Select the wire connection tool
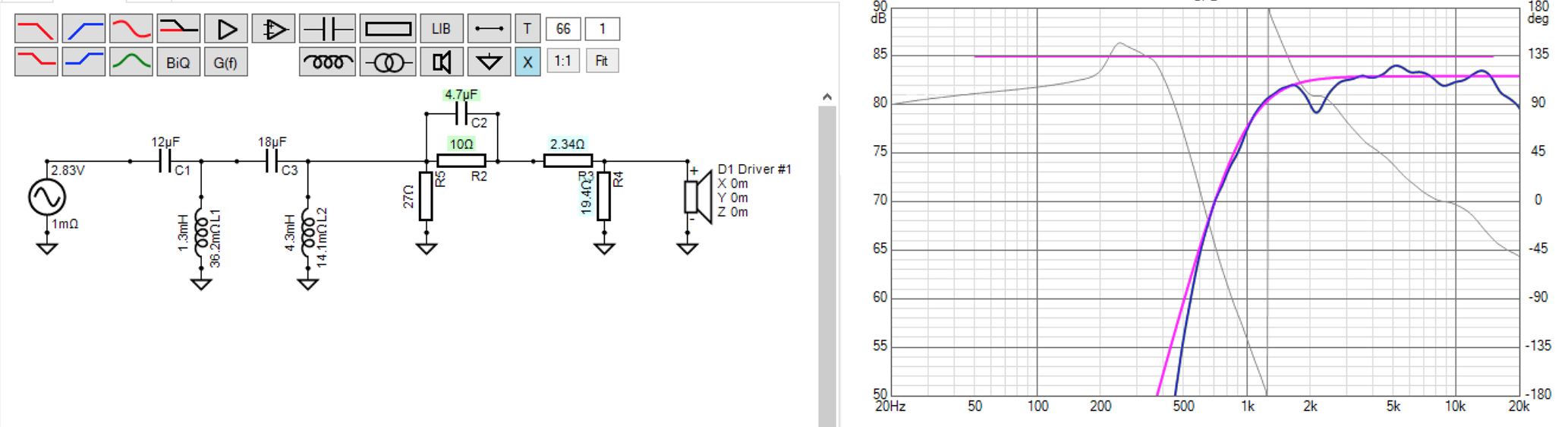The image size is (1568, 427). pos(489,29)
